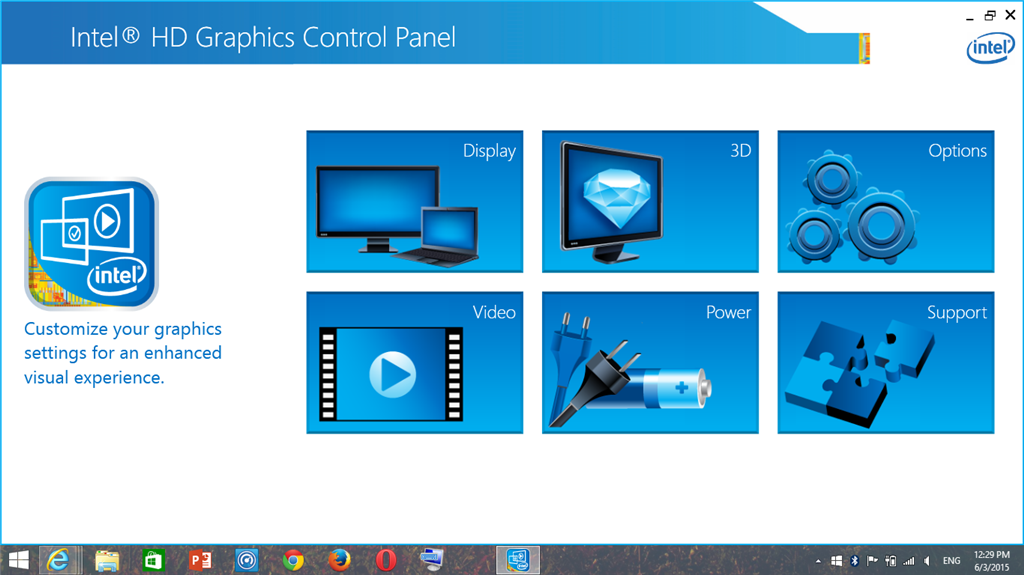Show hidden system tray icons
The height and width of the screenshot is (575, 1024).
[818, 561]
